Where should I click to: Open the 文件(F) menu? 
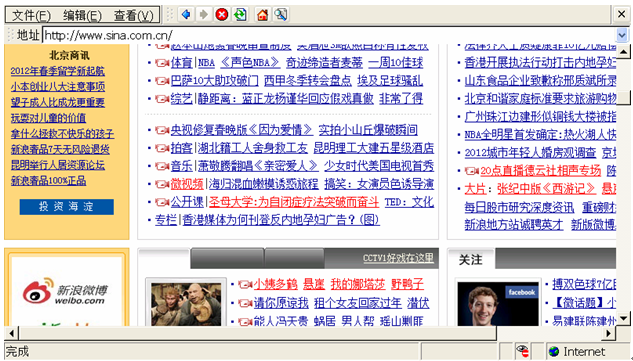tap(31, 15)
